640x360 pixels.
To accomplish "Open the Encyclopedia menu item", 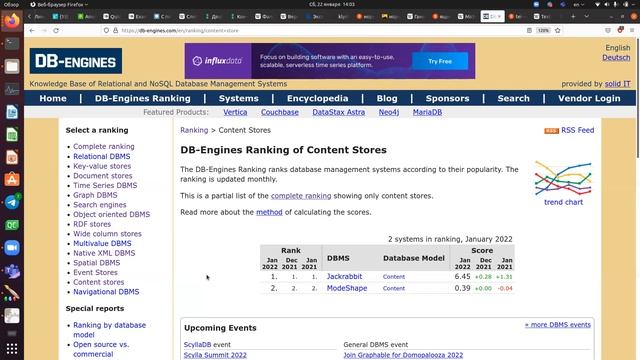I will coord(318,98).
